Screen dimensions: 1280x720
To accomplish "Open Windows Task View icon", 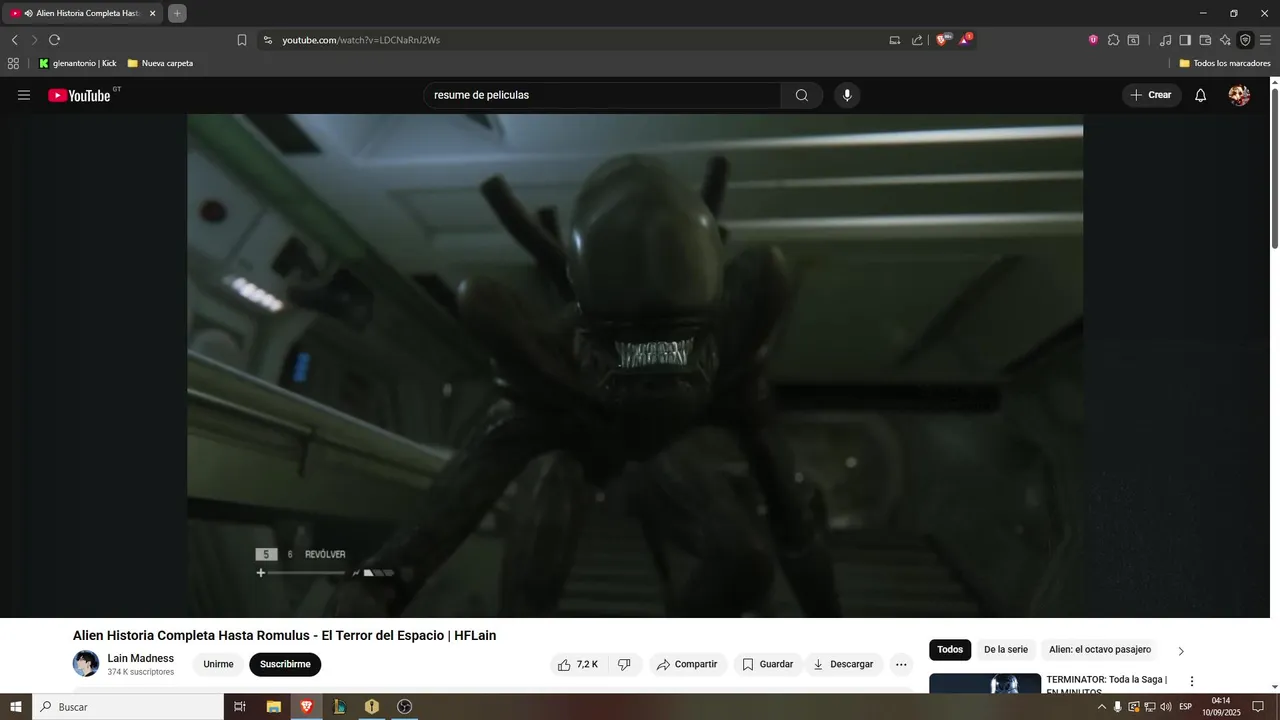I will 240,707.
